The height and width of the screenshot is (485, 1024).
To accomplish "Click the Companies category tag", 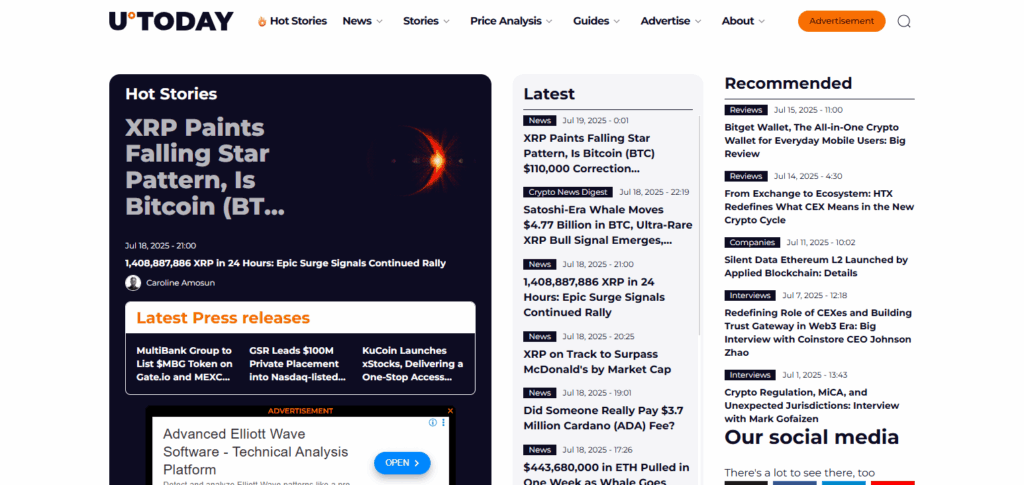I will pos(752,242).
